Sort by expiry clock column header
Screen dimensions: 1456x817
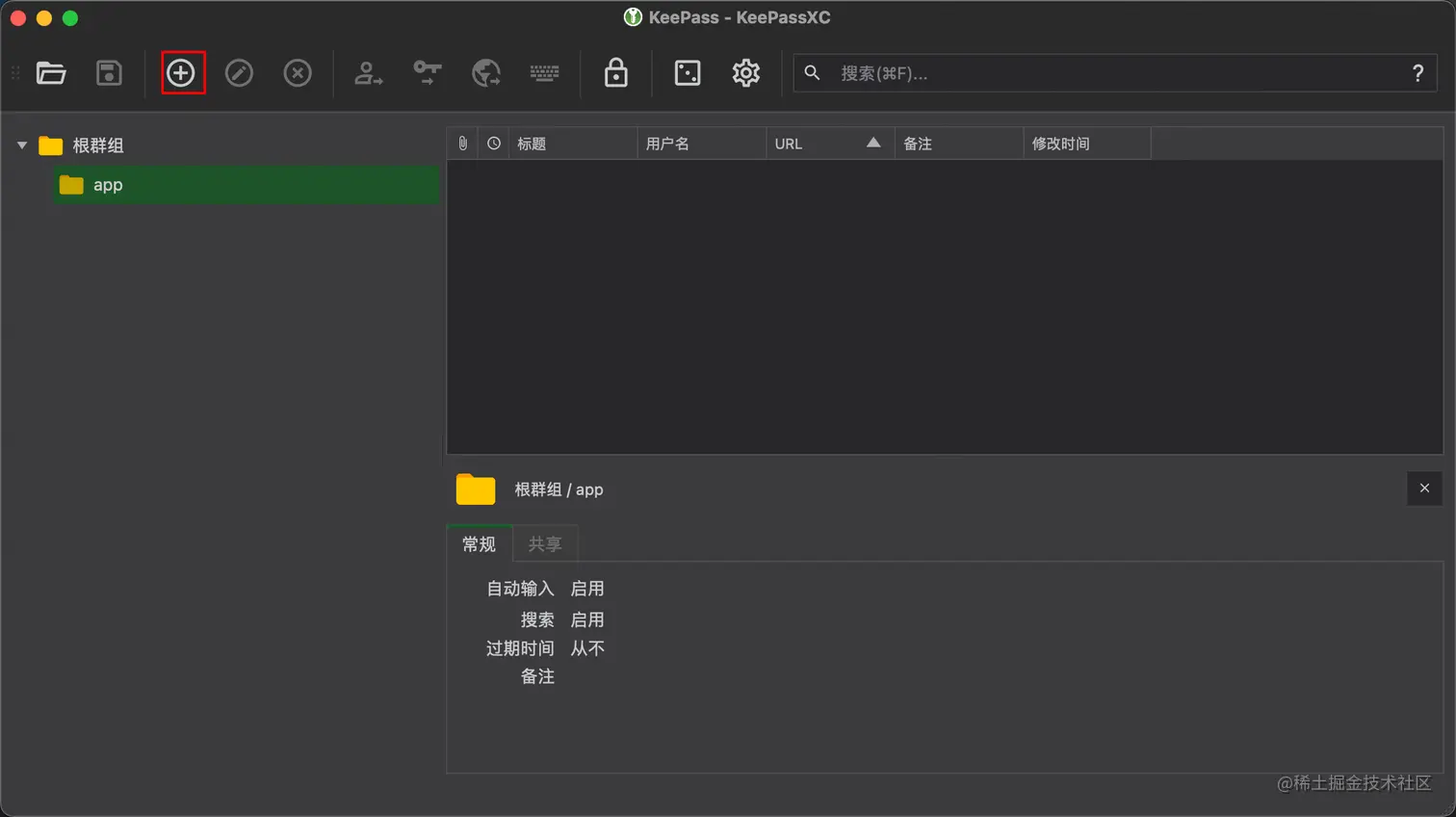pos(494,144)
